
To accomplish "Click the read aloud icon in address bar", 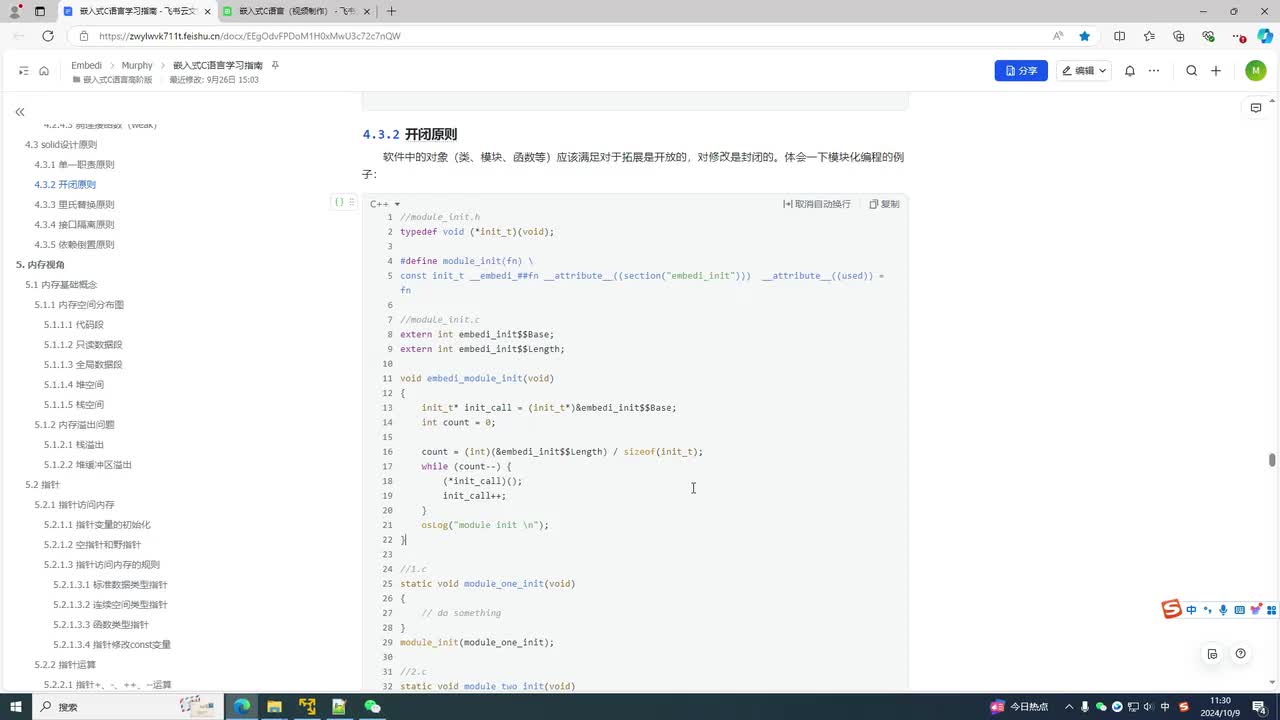I will 1058,36.
